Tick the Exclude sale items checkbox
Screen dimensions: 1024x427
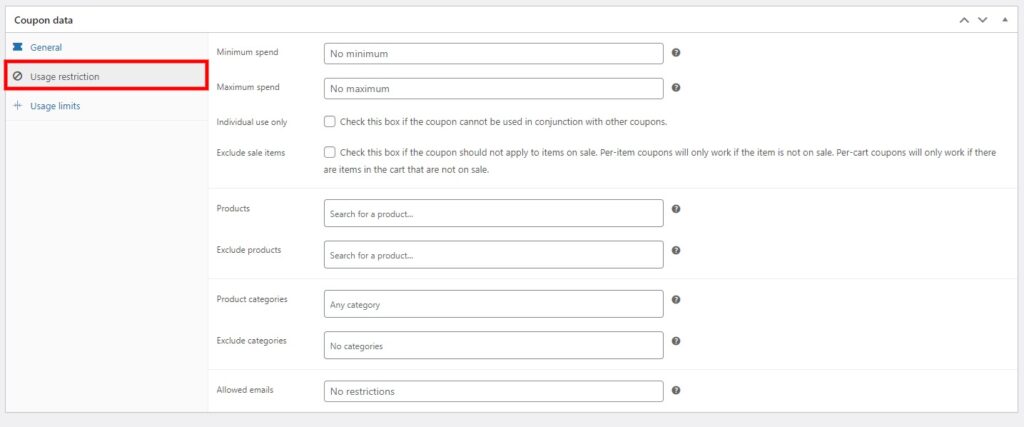point(330,152)
